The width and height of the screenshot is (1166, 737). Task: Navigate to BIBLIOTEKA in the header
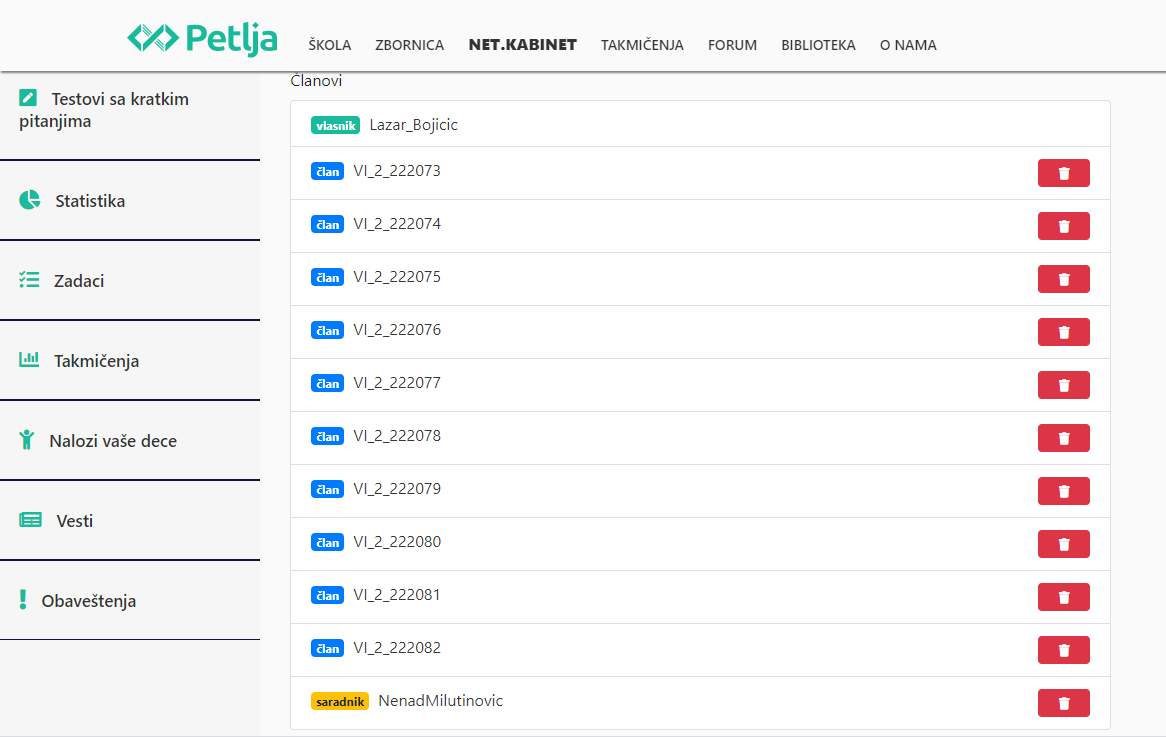pyautogui.click(x=818, y=45)
